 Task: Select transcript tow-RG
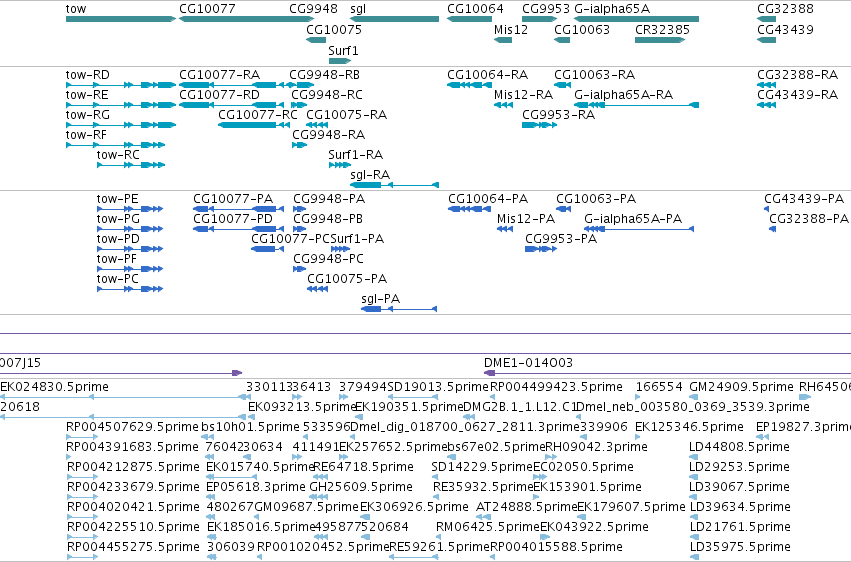121,125
